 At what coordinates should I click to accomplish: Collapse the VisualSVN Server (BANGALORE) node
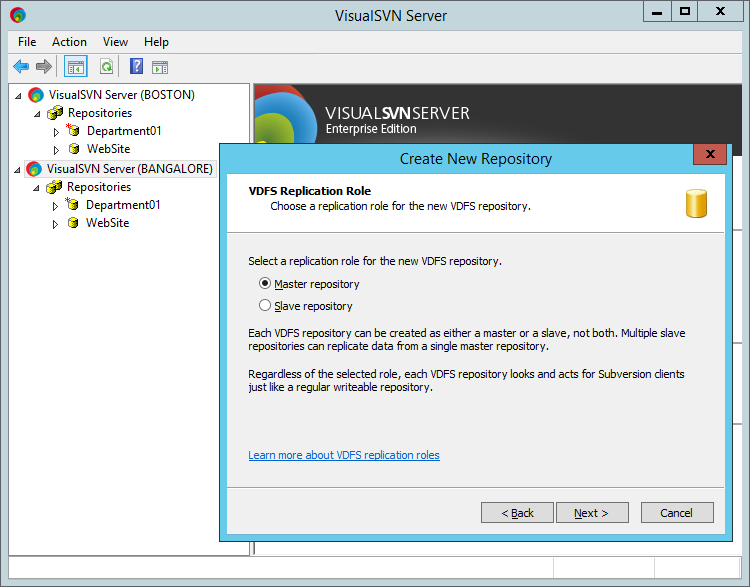17,170
